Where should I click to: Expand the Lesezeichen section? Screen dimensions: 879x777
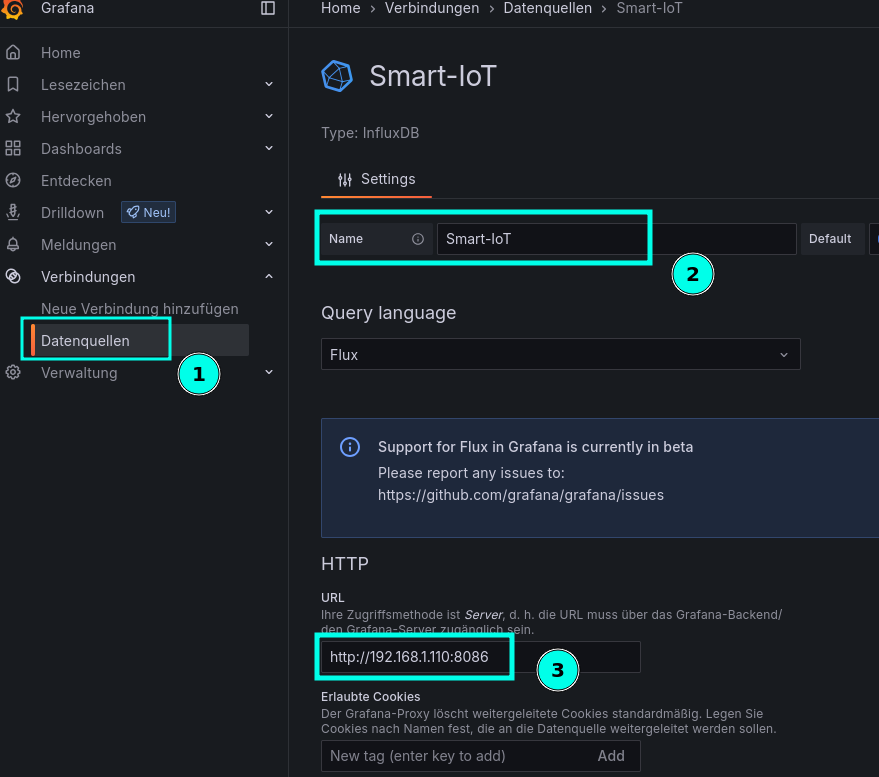269,84
